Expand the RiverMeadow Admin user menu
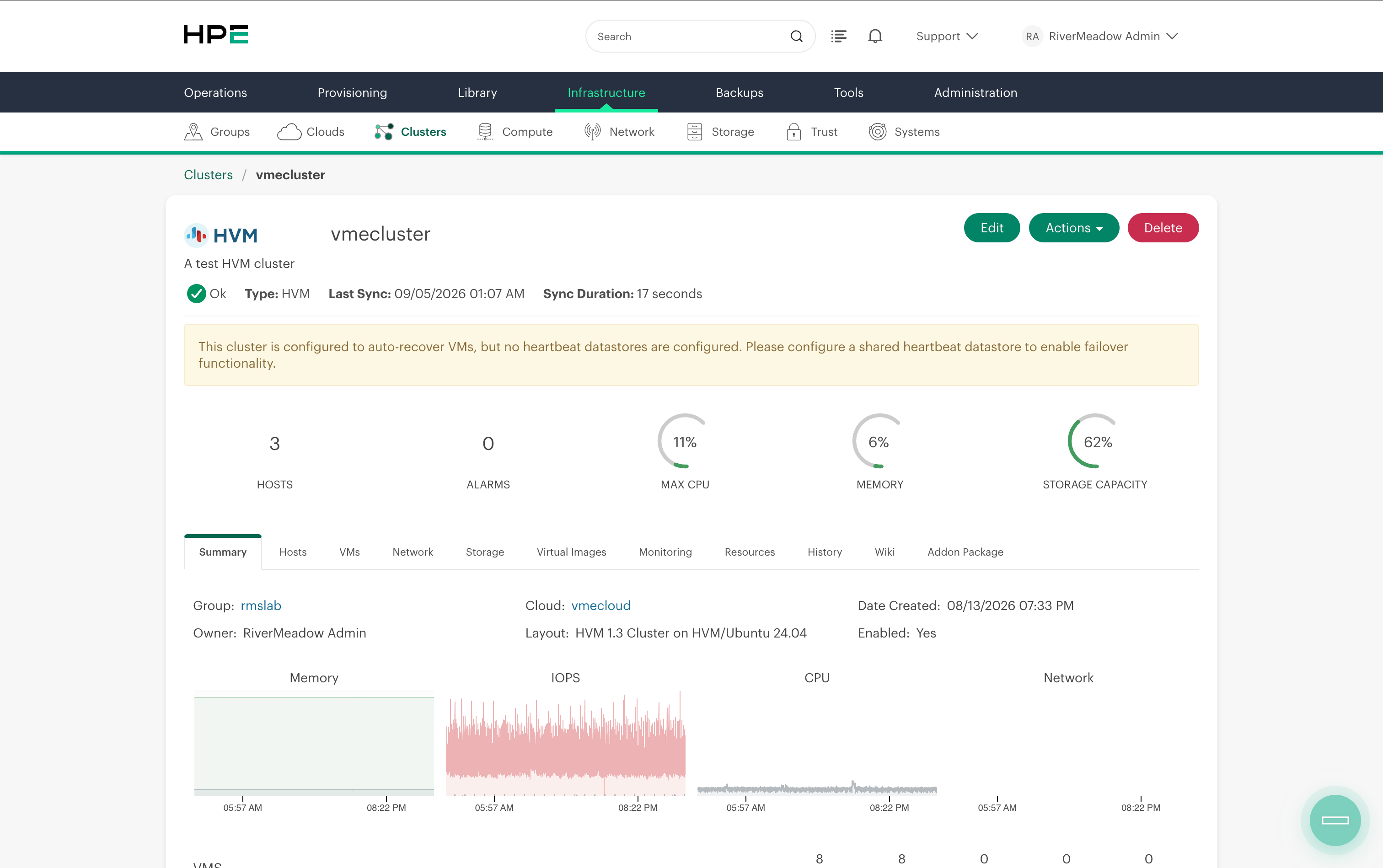Image resolution: width=1383 pixels, height=868 pixels. [x=1113, y=36]
